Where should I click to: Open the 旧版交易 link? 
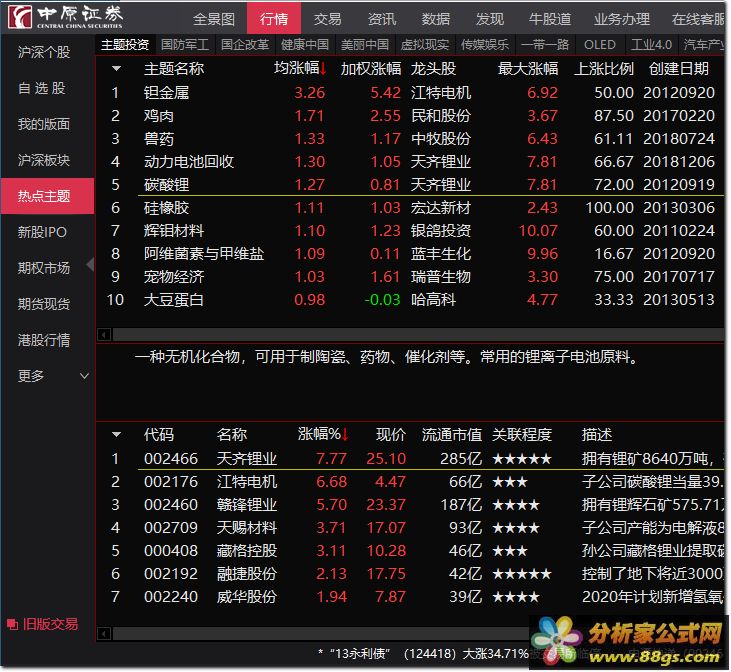click(x=50, y=624)
